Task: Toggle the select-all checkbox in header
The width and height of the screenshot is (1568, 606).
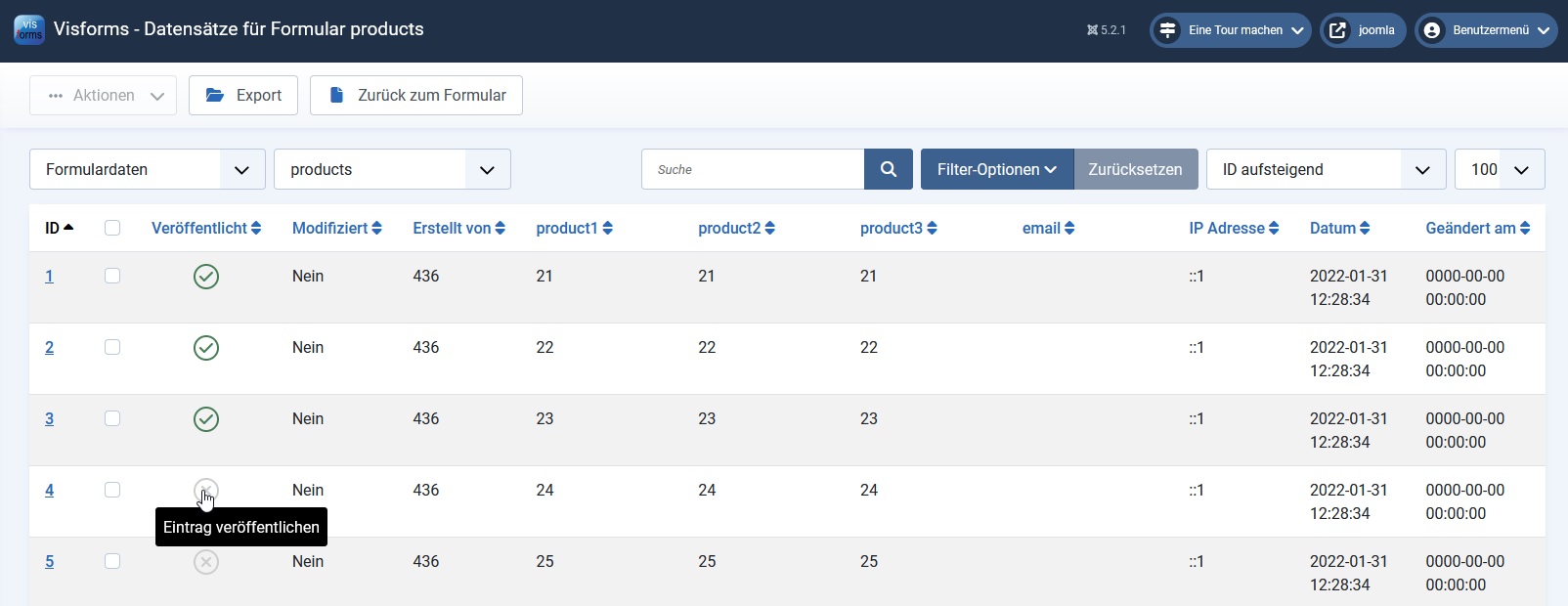Action: [112, 228]
